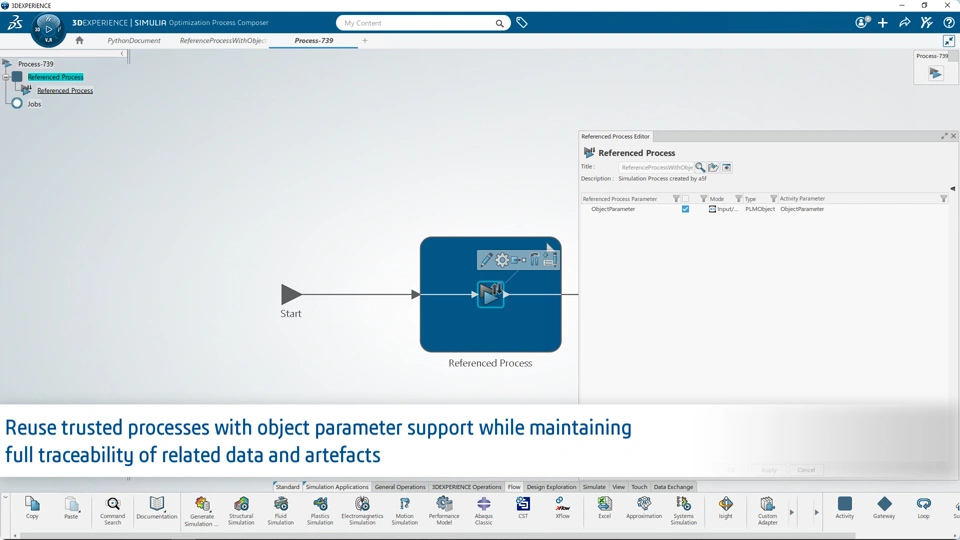Uncheck the ObjectParameter checkbox
This screenshot has height=540, width=960.
(x=685, y=209)
